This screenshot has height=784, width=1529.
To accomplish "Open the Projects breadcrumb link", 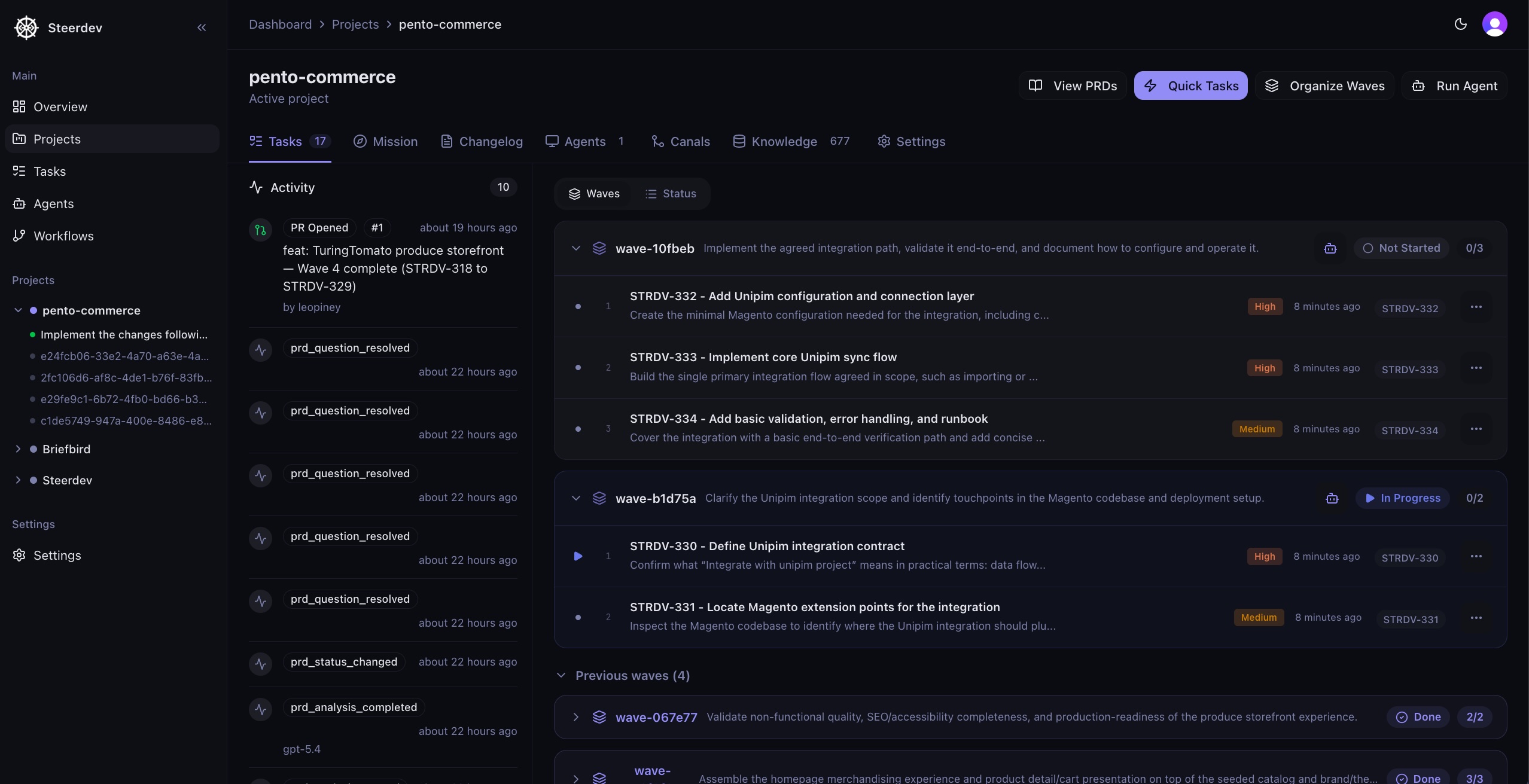I will click(356, 24).
